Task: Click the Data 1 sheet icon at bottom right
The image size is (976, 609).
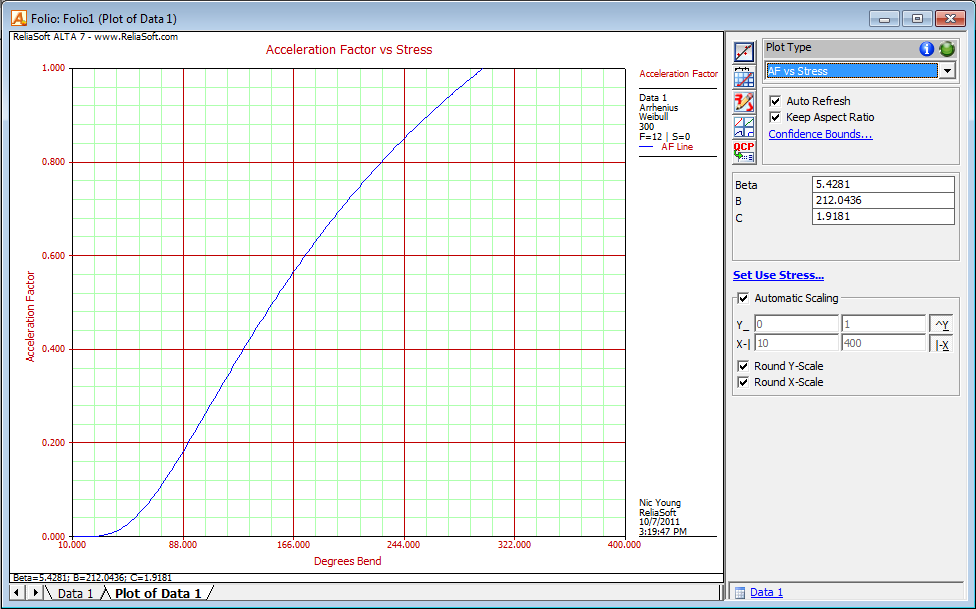Action: click(x=740, y=592)
